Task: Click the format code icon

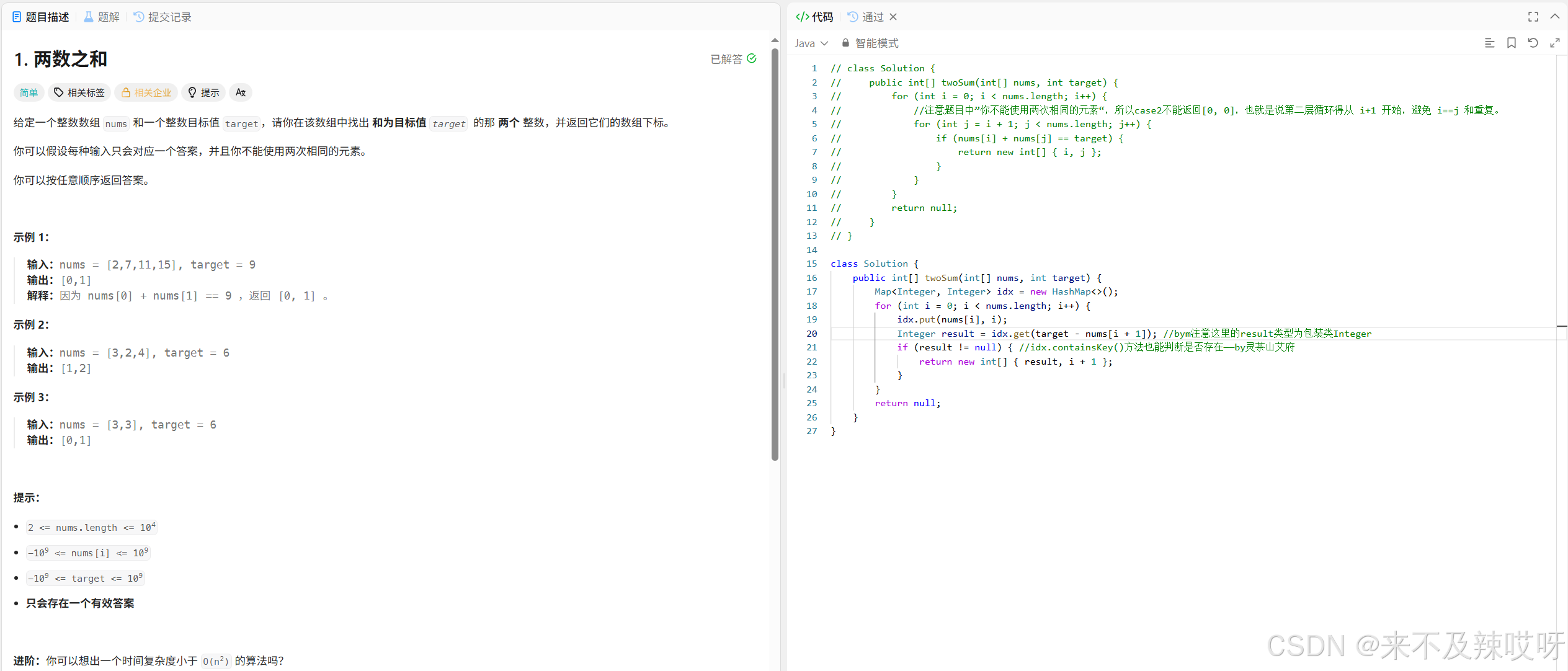Action: coord(1489,43)
